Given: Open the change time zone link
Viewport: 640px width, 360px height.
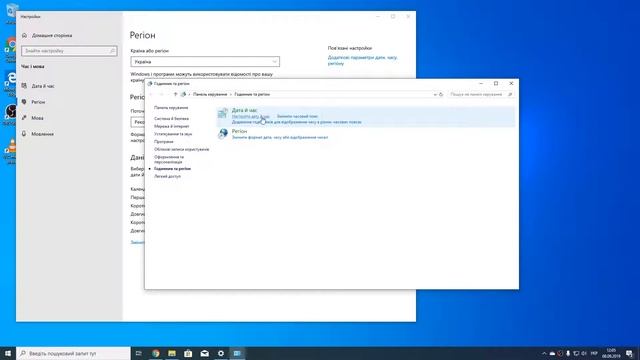Looking at the screenshot, I should click(x=297, y=116).
